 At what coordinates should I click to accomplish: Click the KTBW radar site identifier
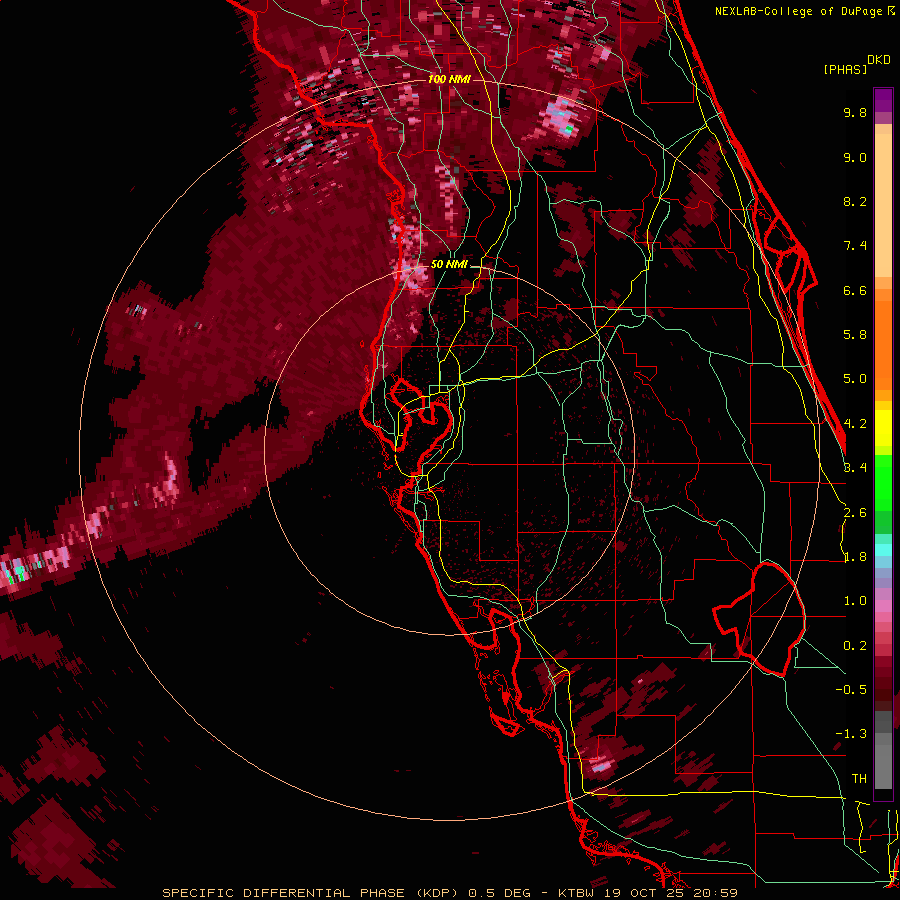click(575, 893)
